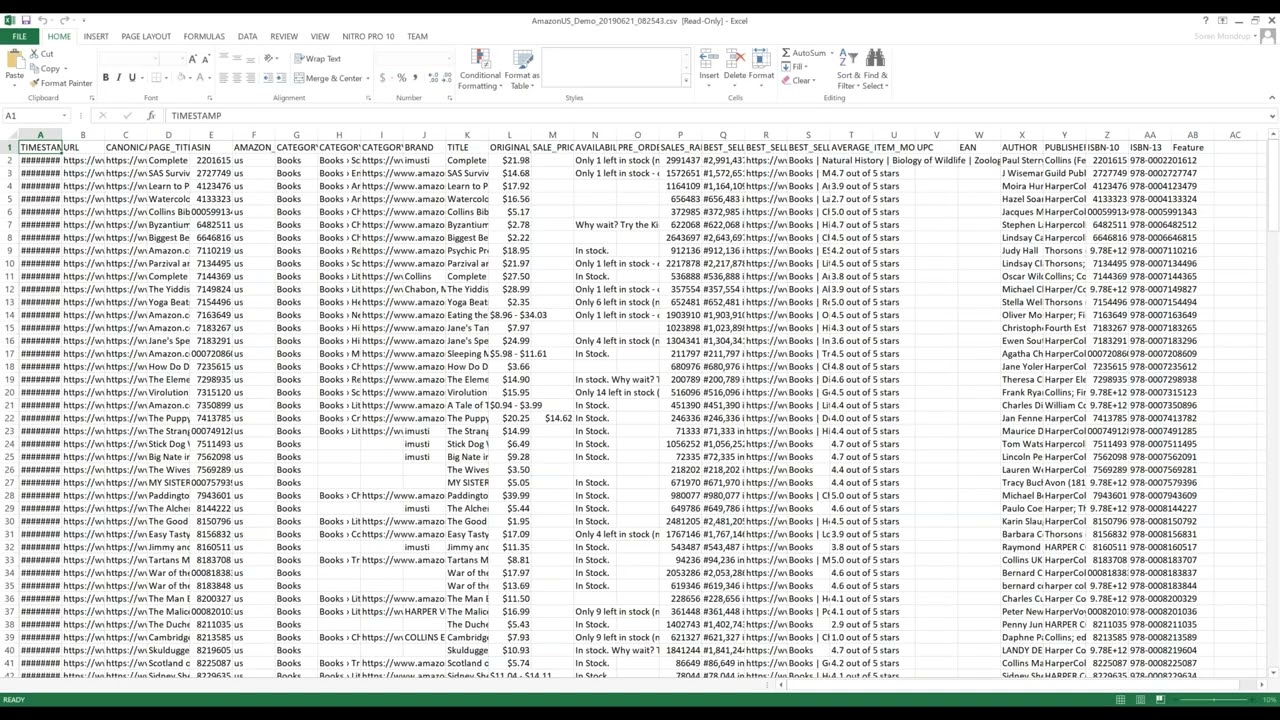The width and height of the screenshot is (1280, 720).
Task: Toggle Italic formatting
Action: click(x=118, y=78)
